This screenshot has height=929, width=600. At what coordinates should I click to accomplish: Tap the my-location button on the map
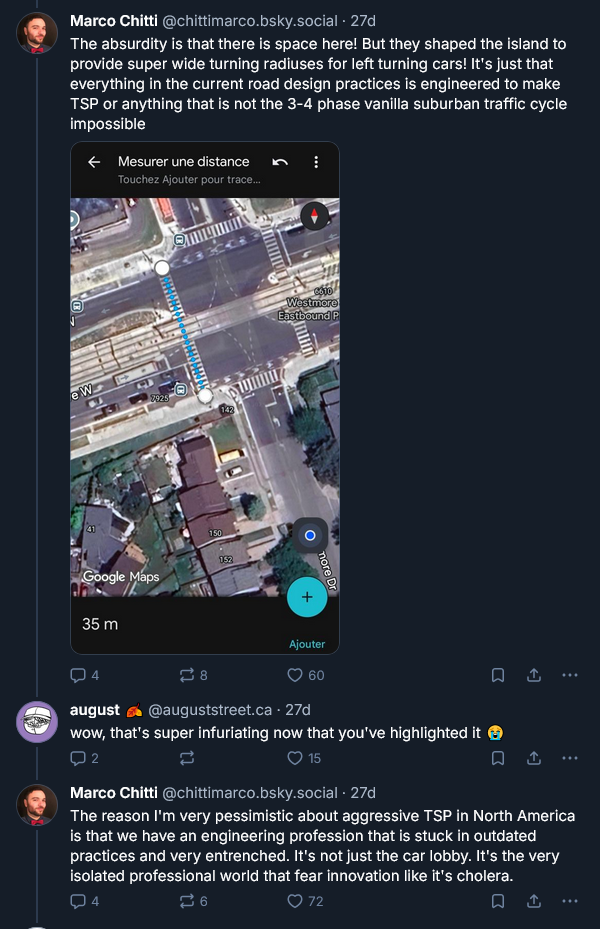[310, 535]
